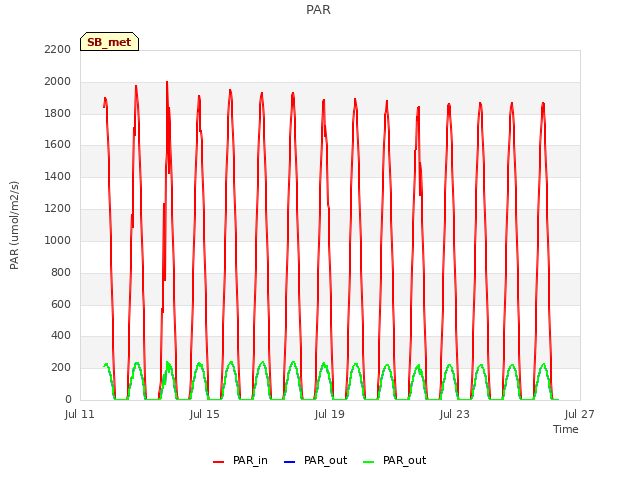
Task: Click the 1600 y-axis tick label
Action: 58,145
